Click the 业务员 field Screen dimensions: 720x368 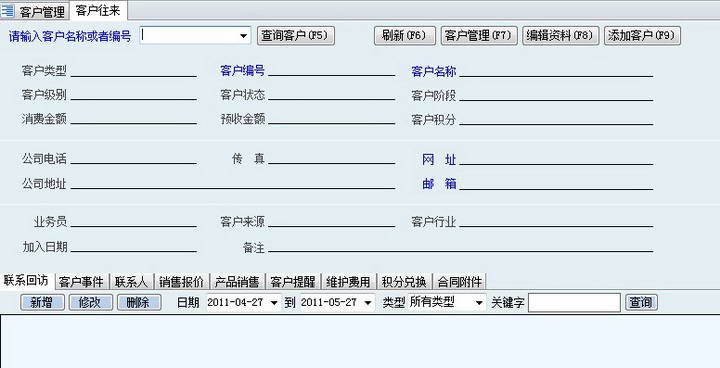click(134, 221)
